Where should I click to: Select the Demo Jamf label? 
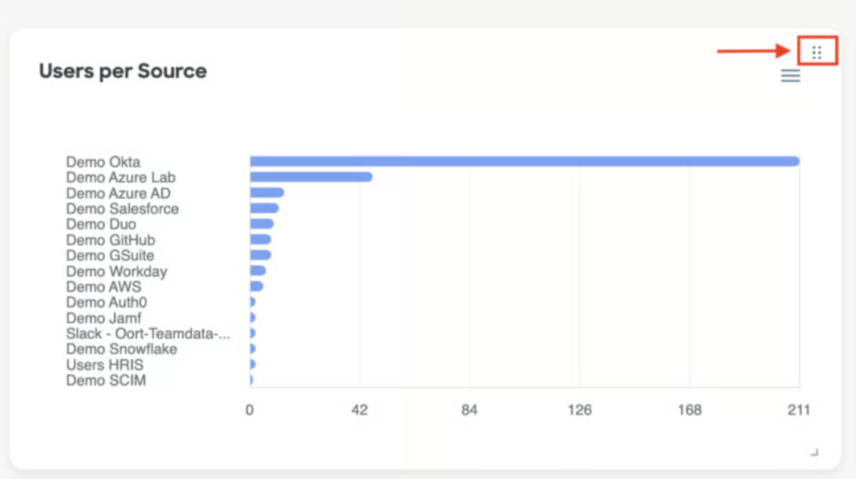(x=104, y=318)
